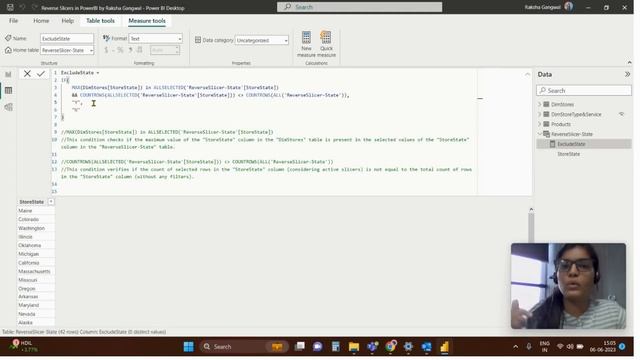Switch to the Table tools tab
Screen dimensions: 640x360
coord(100,21)
